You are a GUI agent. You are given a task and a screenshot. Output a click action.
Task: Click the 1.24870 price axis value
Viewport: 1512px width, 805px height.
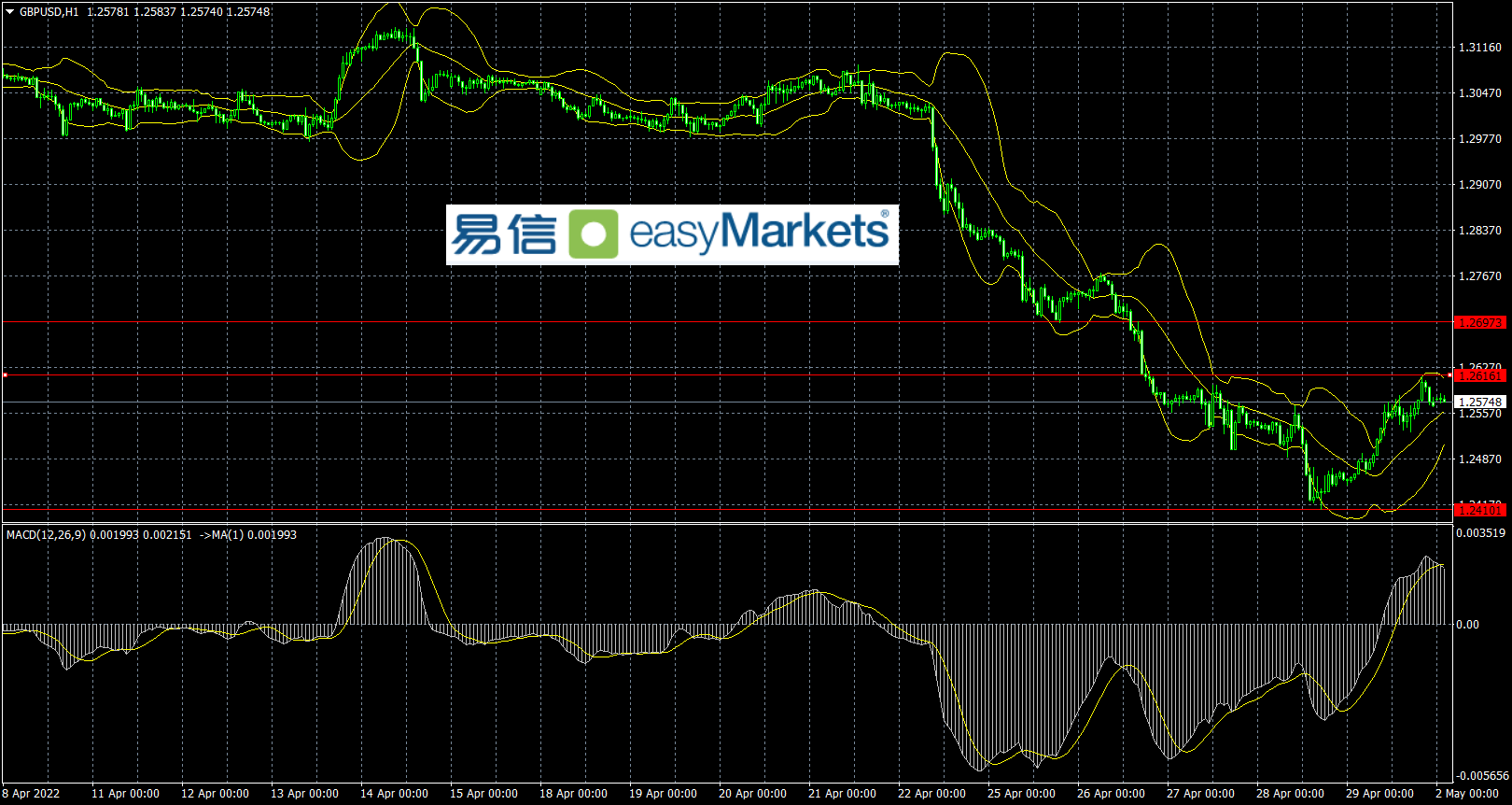pyautogui.click(x=1480, y=459)
